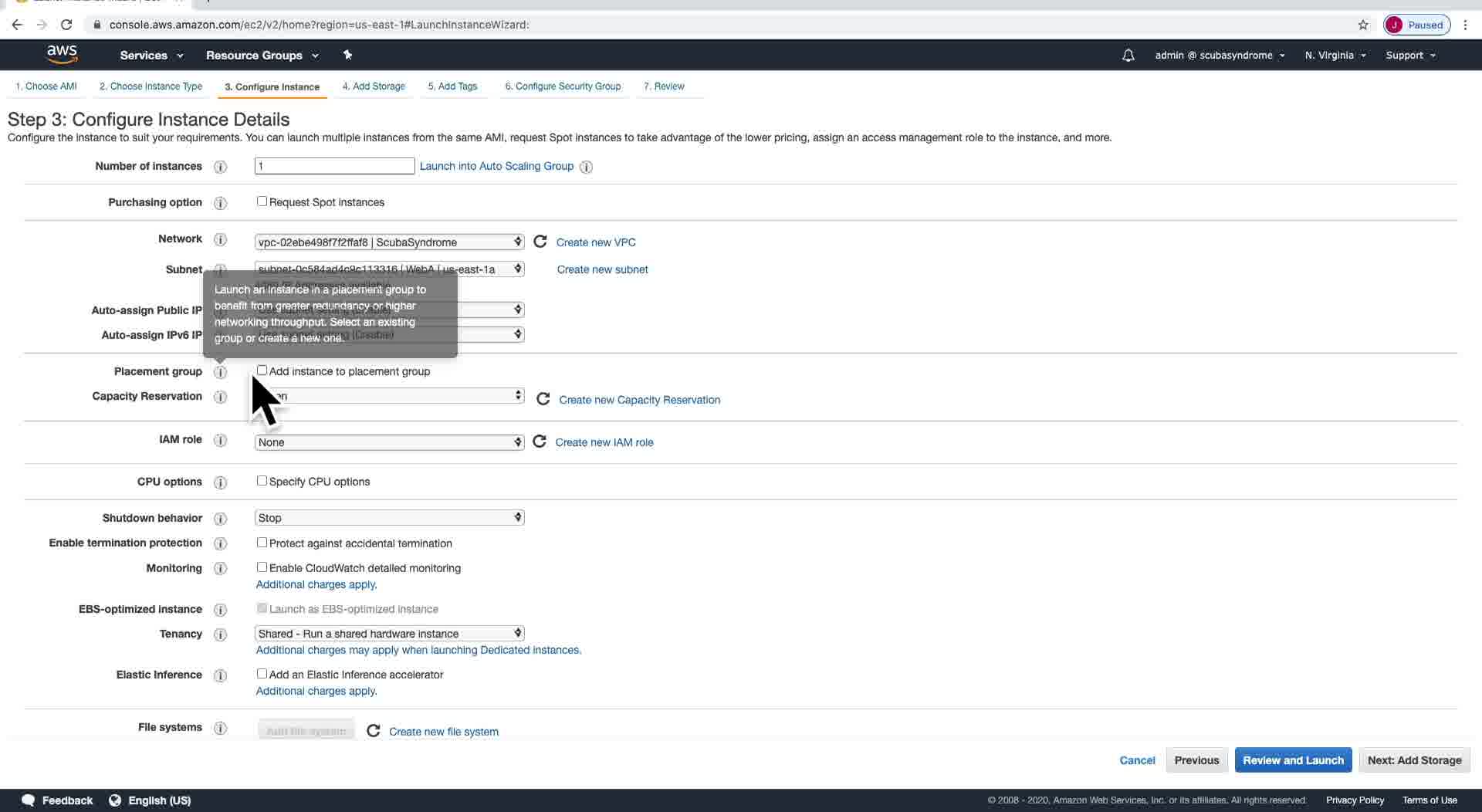Viewport: 1482px width, 812px height.
Task: Refresh the IAM role list
Action: pyautogui.click(x=540, y=442)
